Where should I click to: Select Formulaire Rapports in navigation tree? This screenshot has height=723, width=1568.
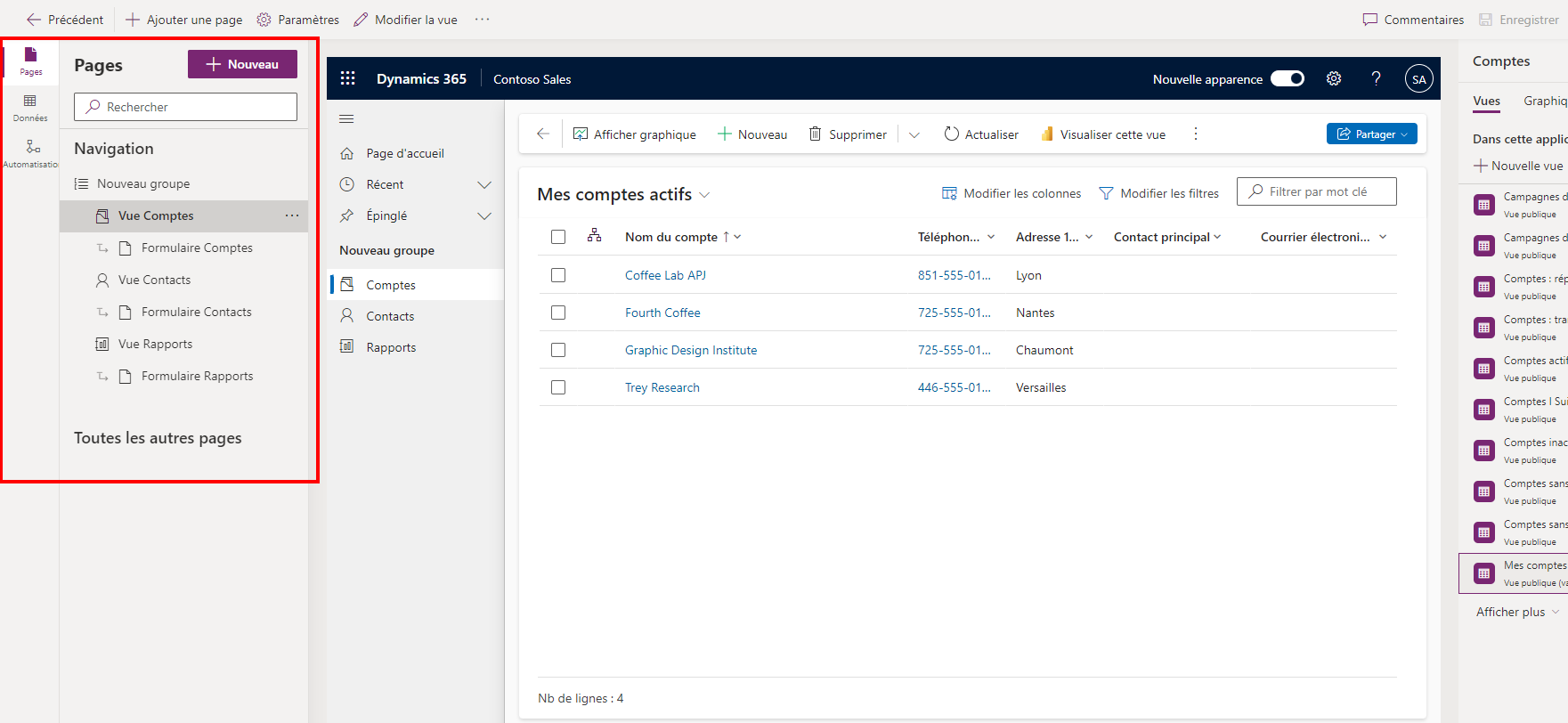[x=197, y=376]
